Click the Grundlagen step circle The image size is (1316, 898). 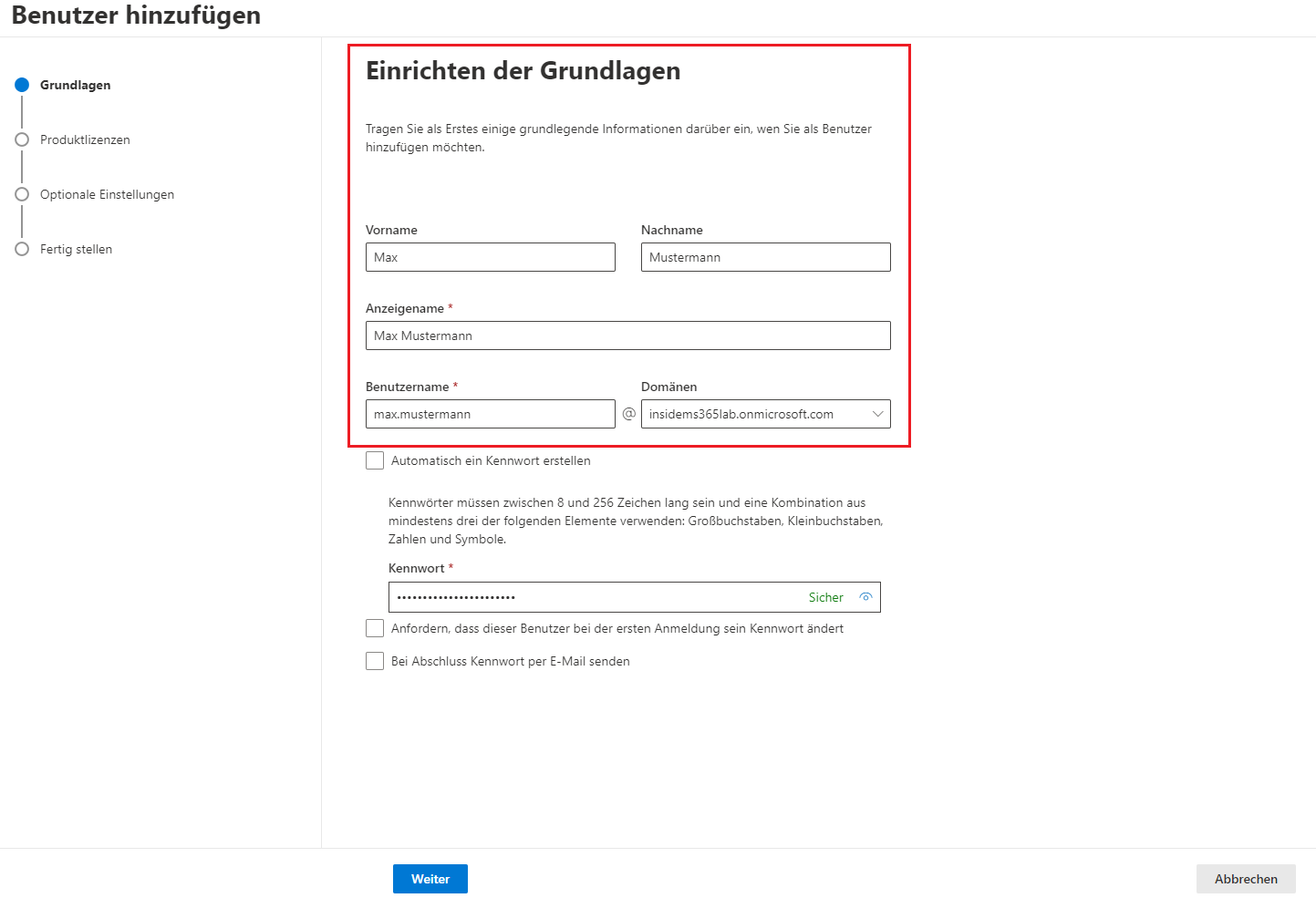pyautogui.click(x=22, y=85)
